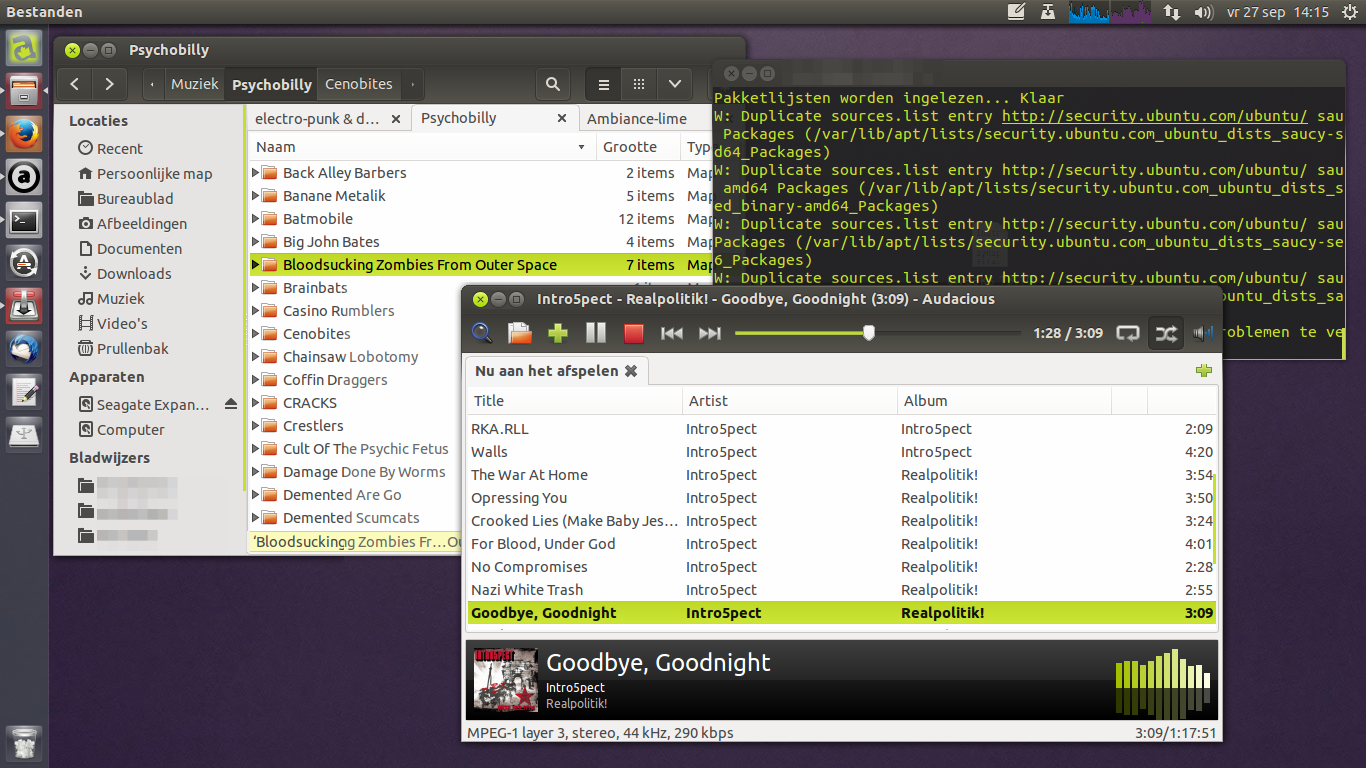Viewport: 1366px width, 768px height.
Task: Select track 'Nazi White Trash'
Action: pos(840,590)
